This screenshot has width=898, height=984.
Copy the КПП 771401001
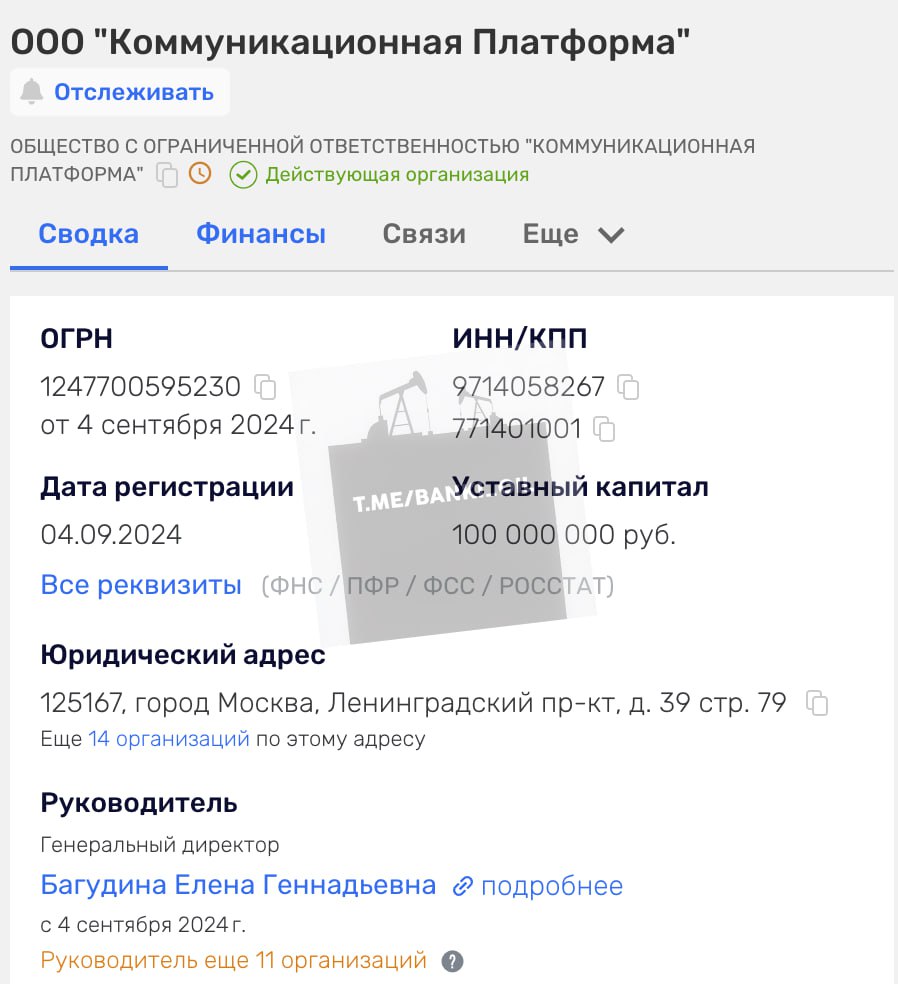[604, 429]
